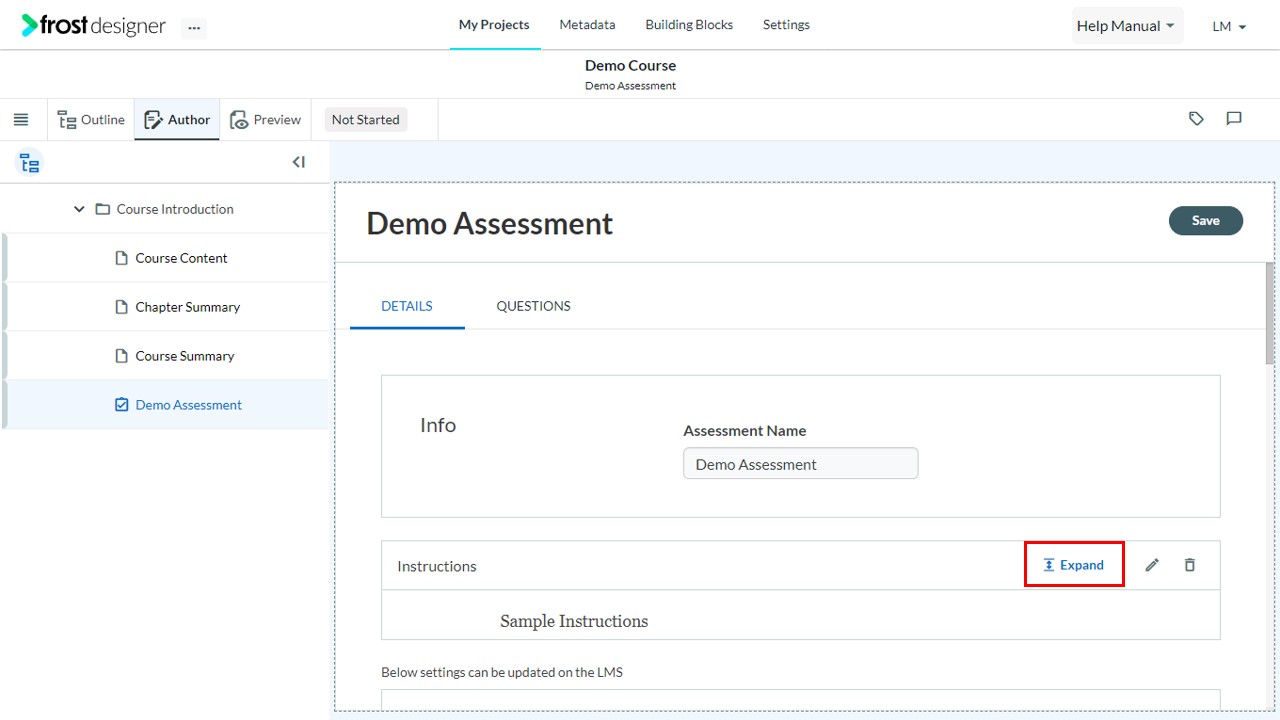Click 'Below settings can be updated on the LMS'

click(502, 672)
